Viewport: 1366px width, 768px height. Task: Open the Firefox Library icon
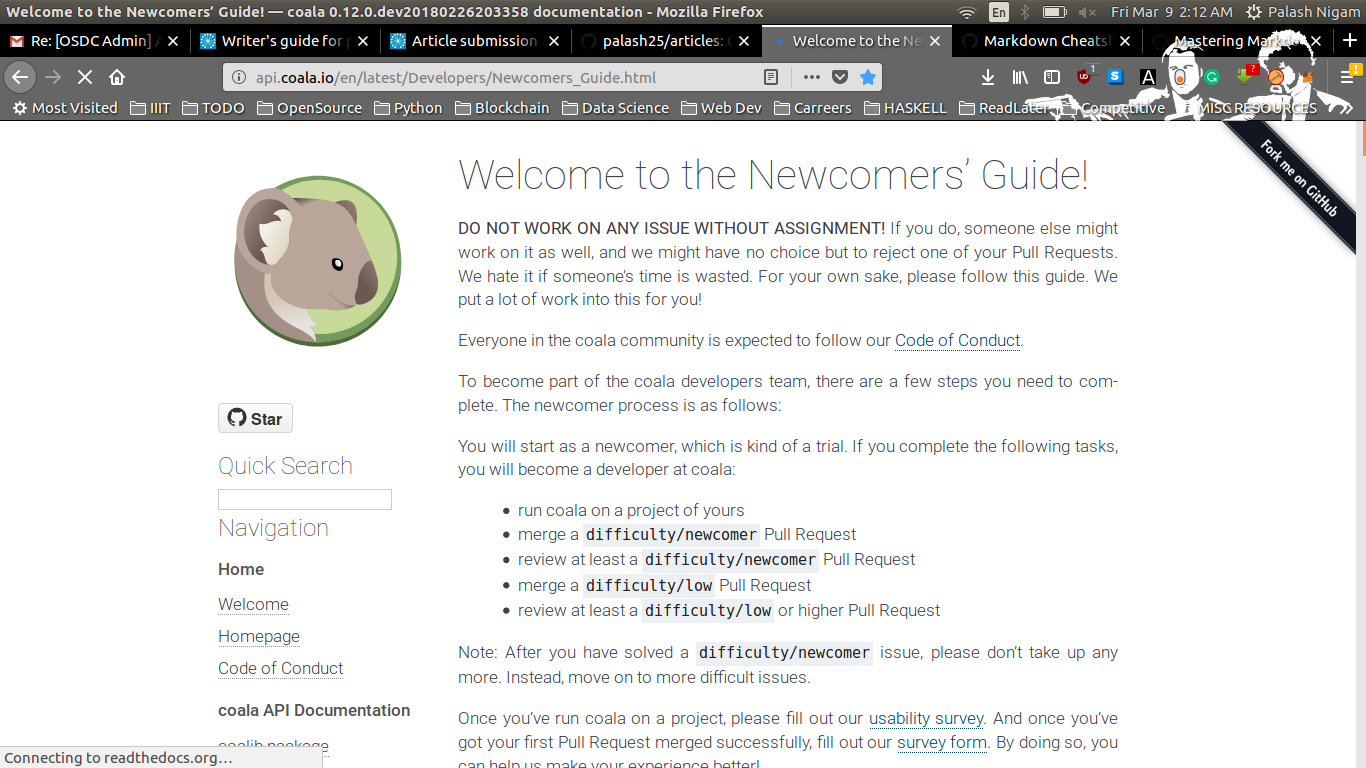[x=1021, y=76]
